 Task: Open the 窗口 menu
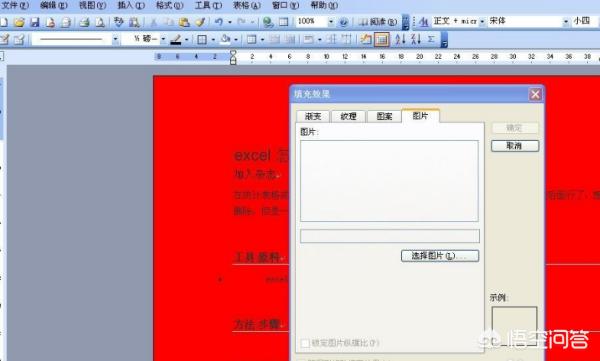[285, 5]
